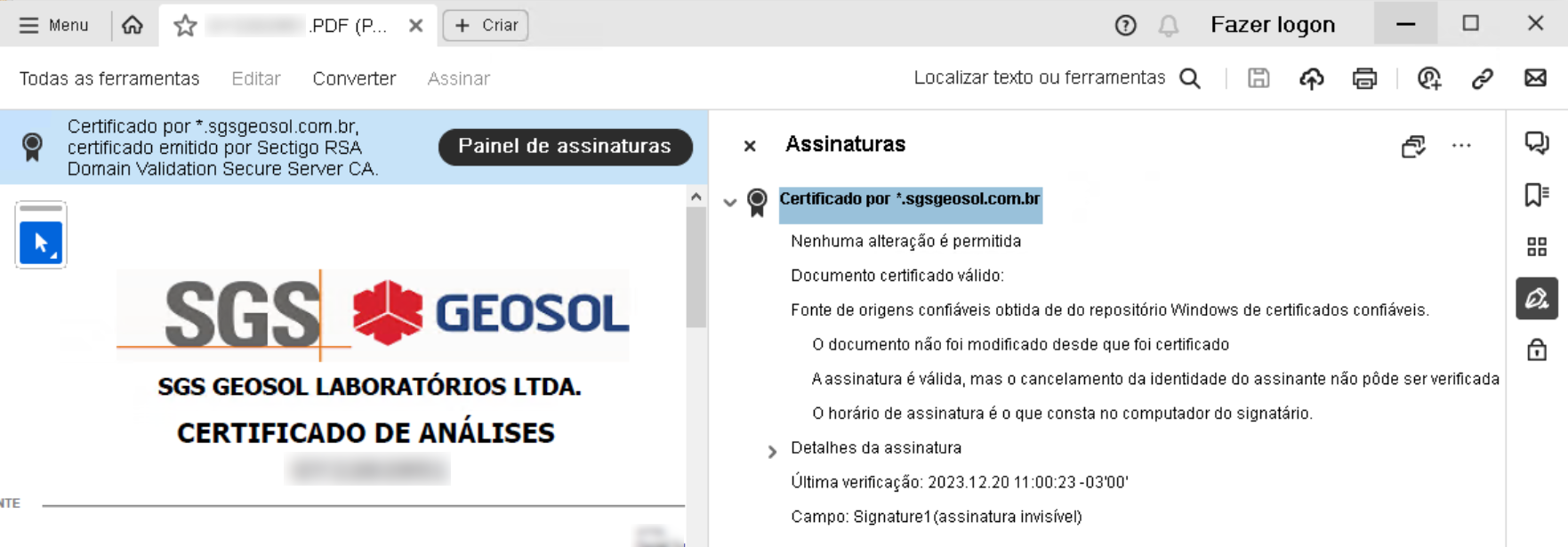The height and width of the screenshot is (547, 1568).
Task: Close the Assinaturas panel
Action: pos(750,146)
